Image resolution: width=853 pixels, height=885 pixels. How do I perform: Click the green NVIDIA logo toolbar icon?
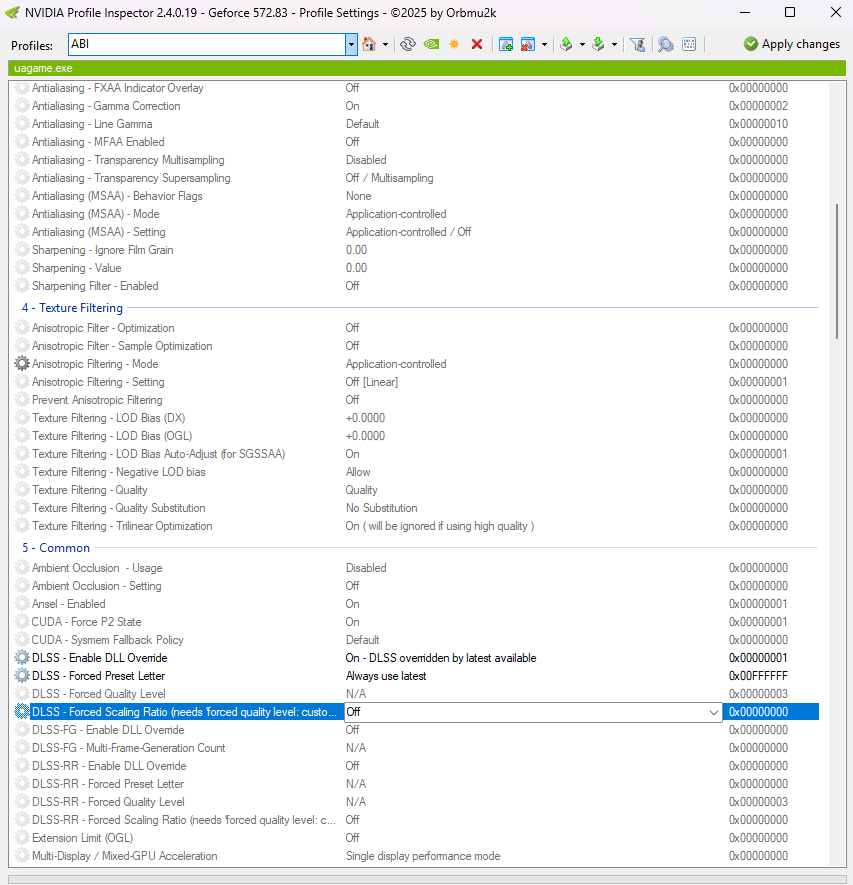pyautogui.click(x=431, y=44)
